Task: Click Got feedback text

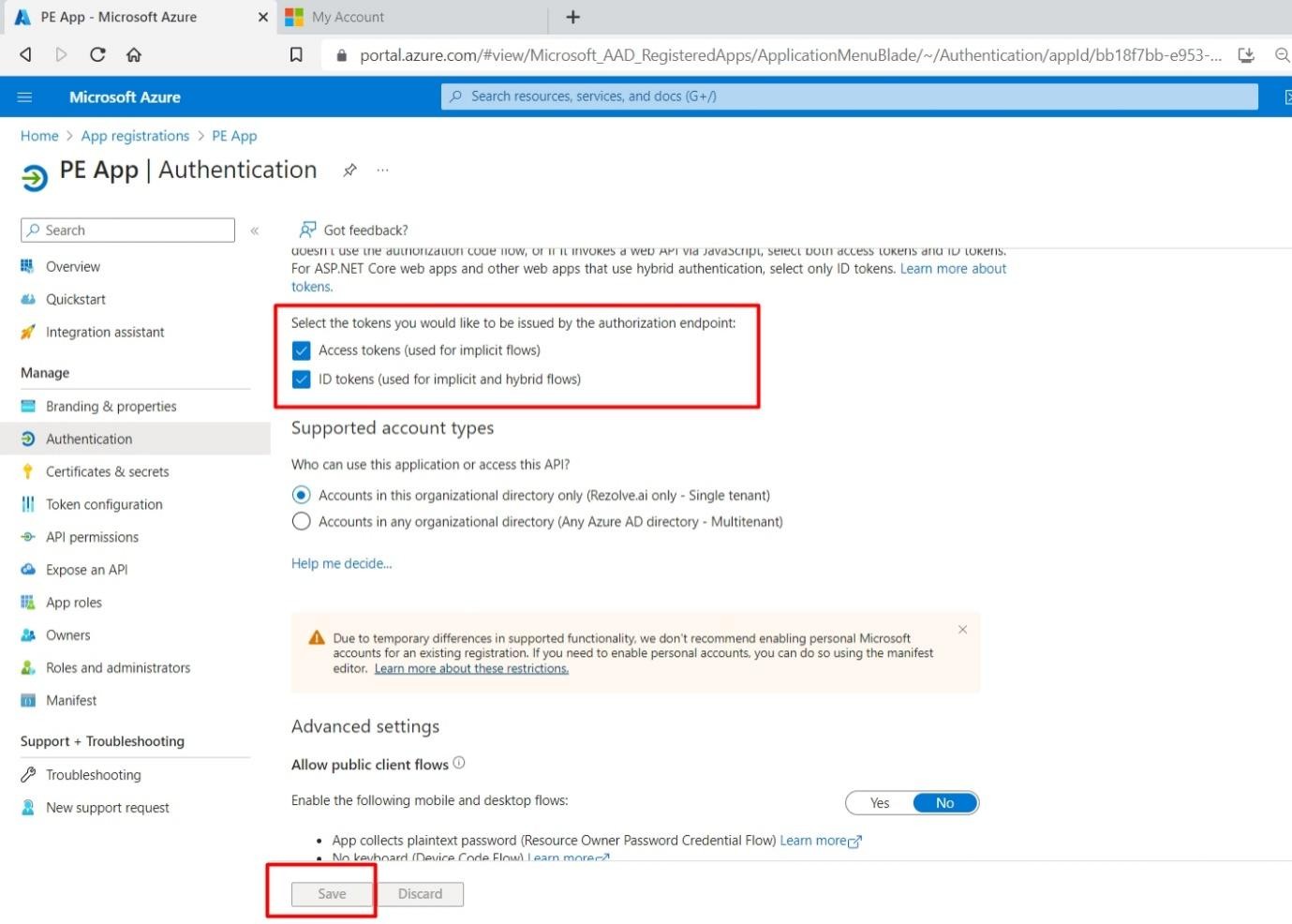Action: 365,231
